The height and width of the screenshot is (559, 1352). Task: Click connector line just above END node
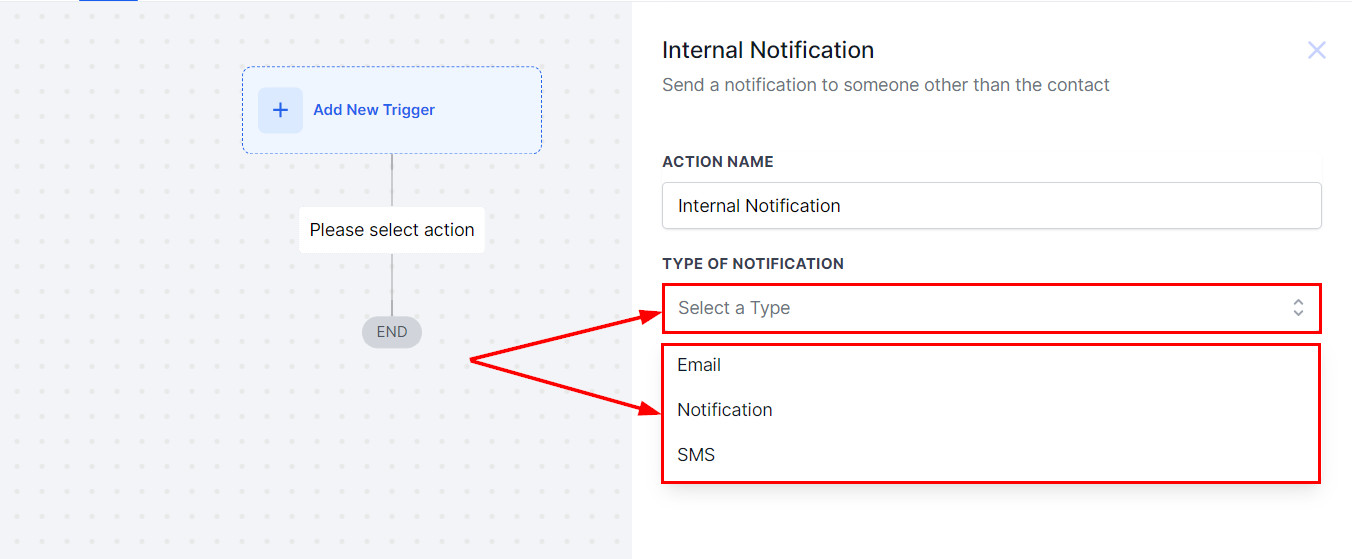[x=392, y=290]
